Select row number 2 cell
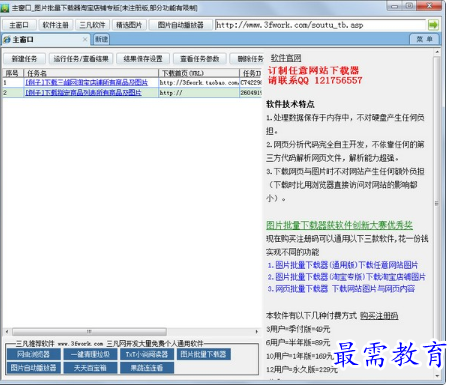Screen dimensions: 455x386 coord(13,93)
